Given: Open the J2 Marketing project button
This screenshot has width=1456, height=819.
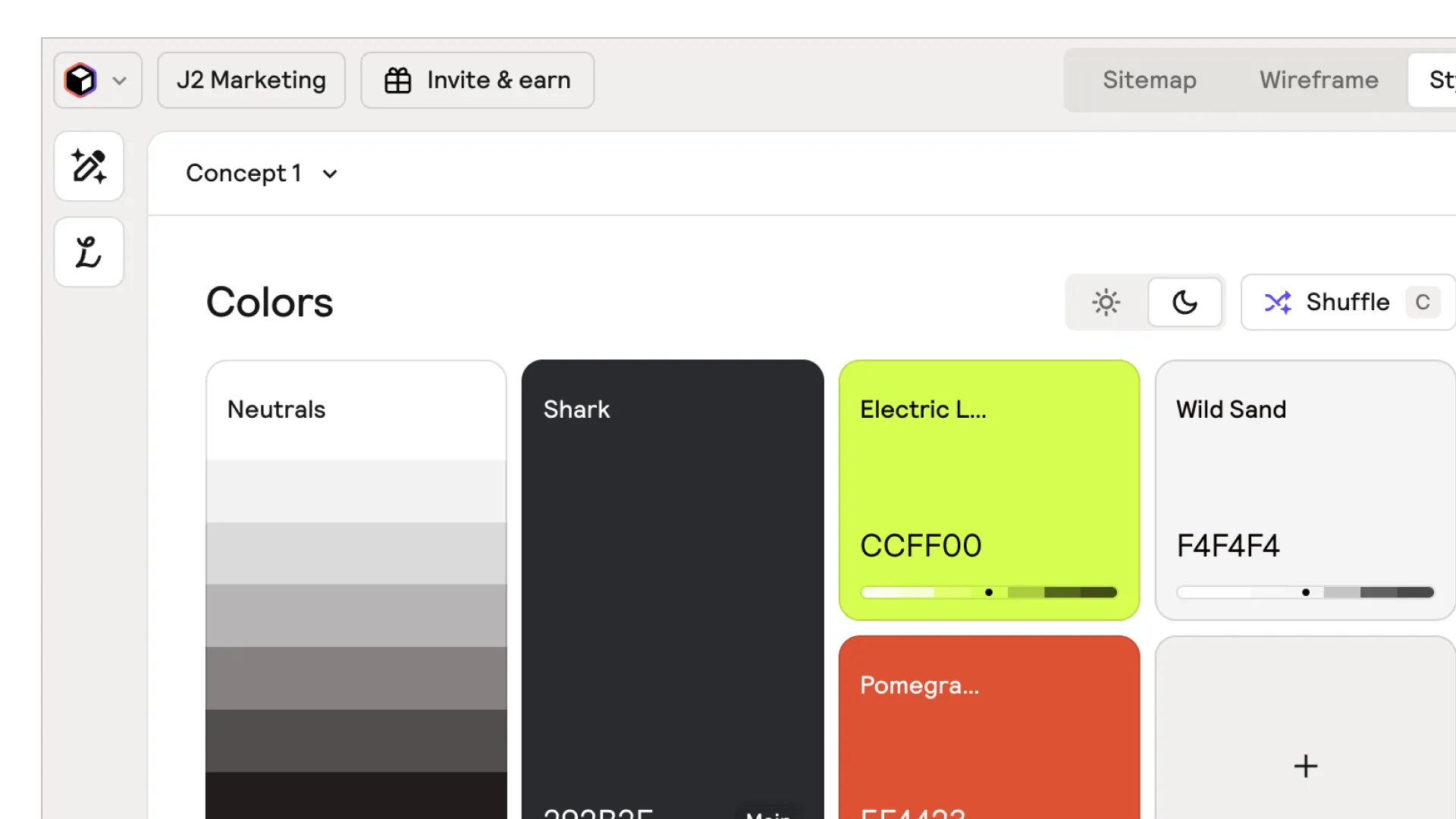Looking at the screenshot, I should tap(251, 80).
